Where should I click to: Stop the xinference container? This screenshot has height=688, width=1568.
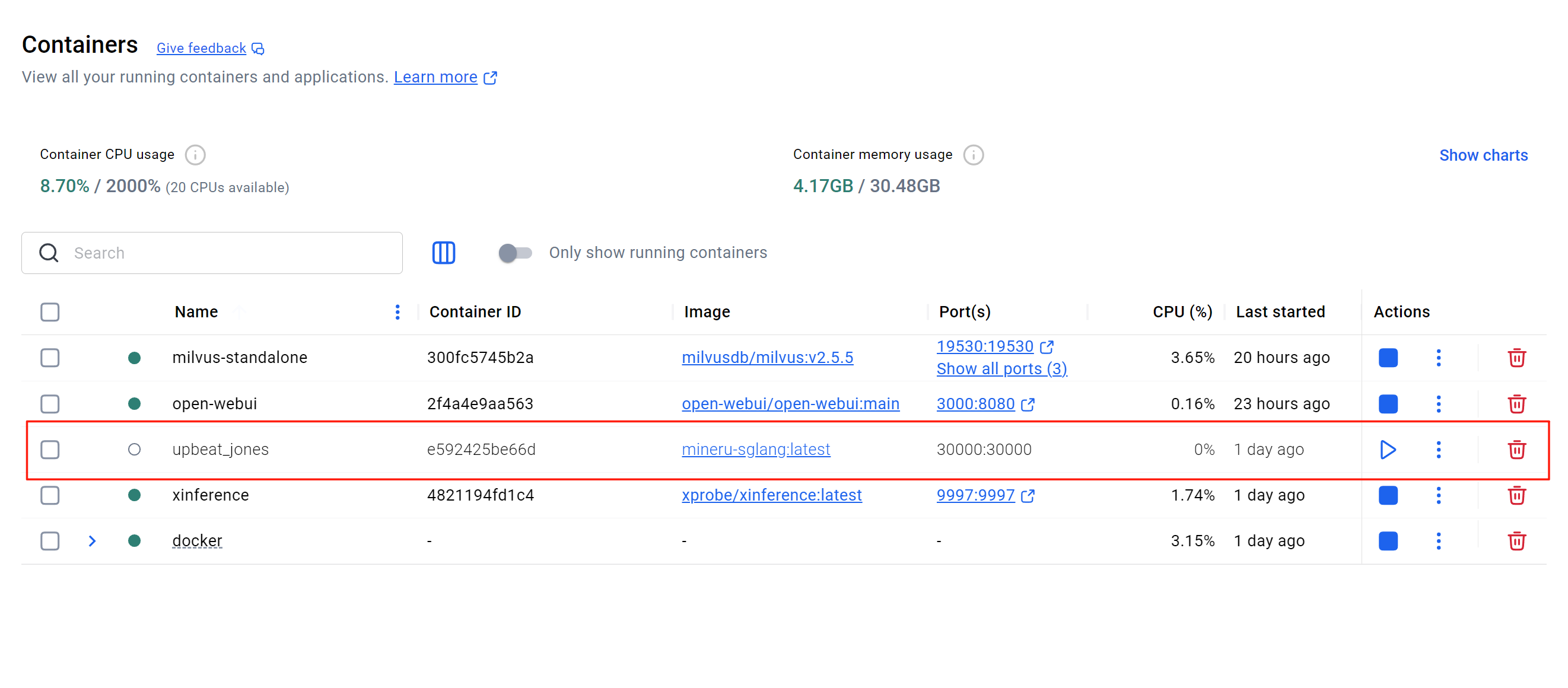(x=1388, y=495)
